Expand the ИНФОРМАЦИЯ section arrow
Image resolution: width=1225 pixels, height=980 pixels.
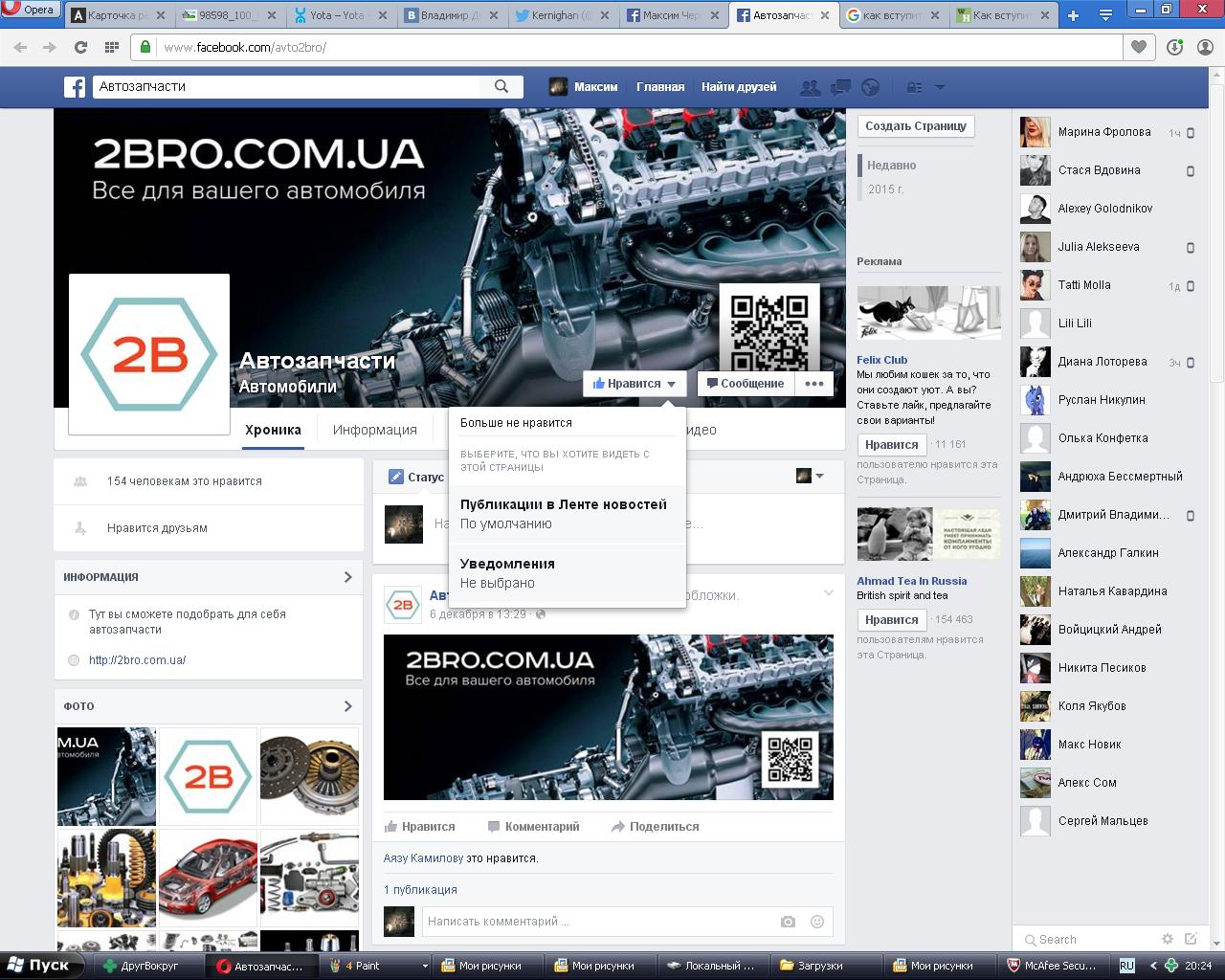click(347, 577)
